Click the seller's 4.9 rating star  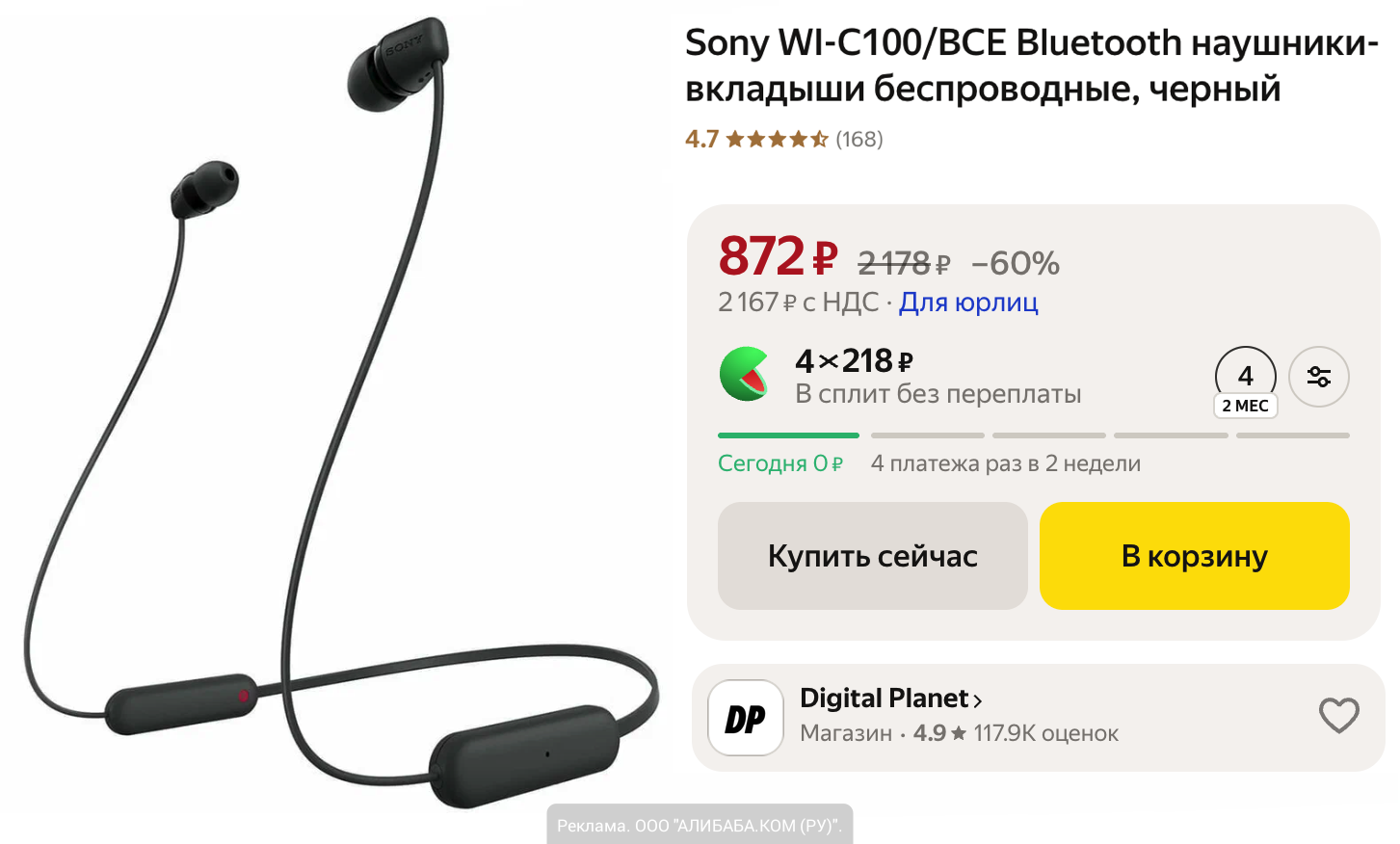point(959,733)
